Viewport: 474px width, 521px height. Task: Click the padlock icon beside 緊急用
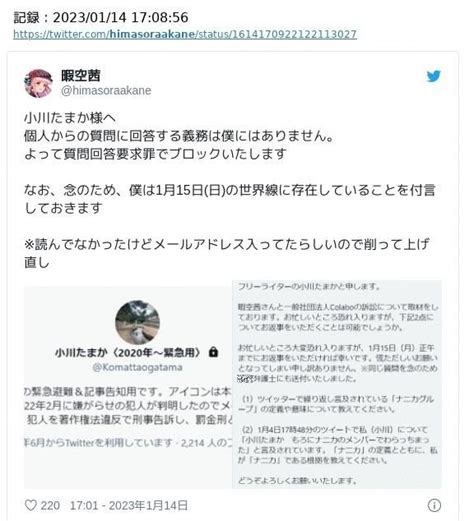coord(213,352)
